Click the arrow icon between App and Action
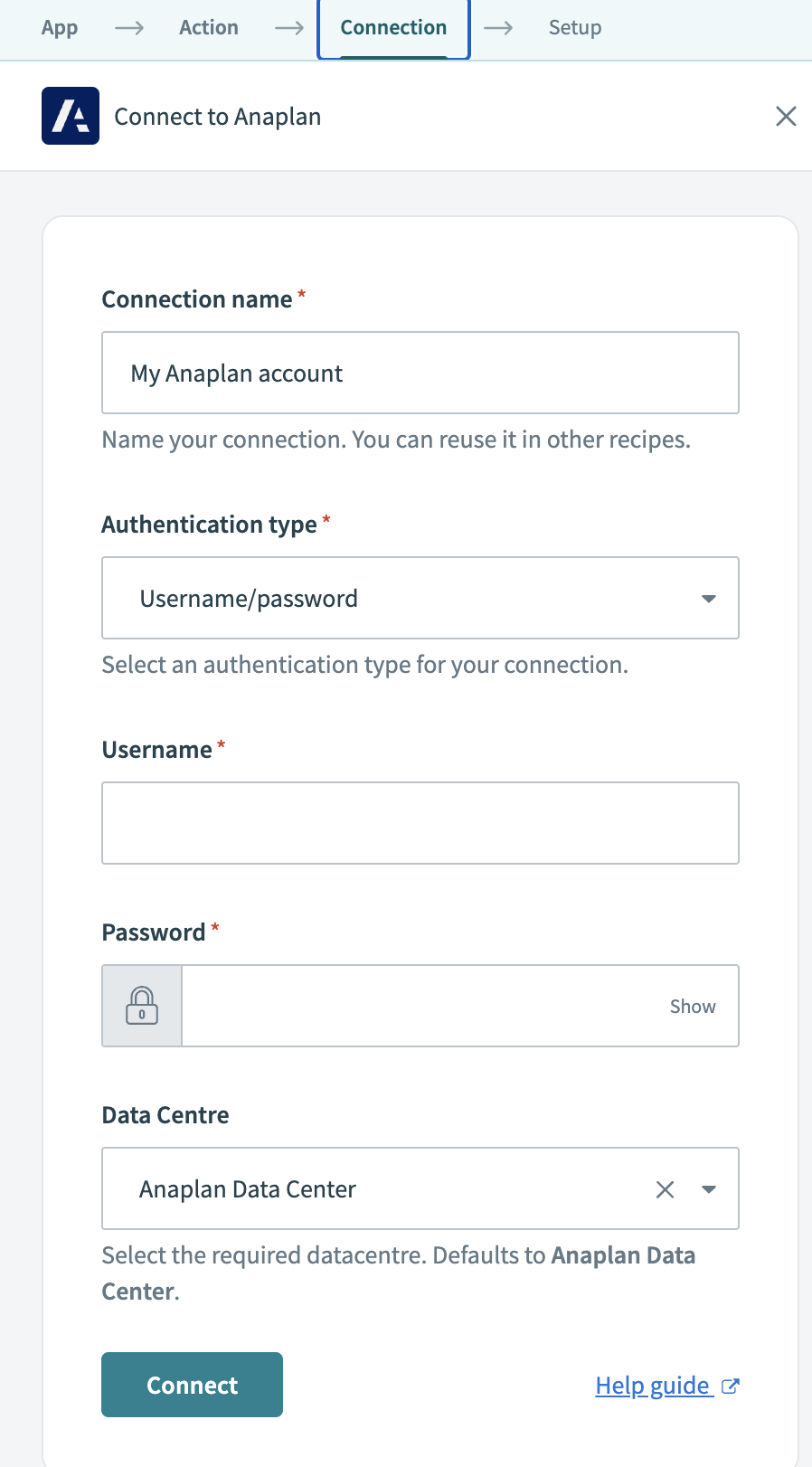Screen dimensions: 812x1467 [128, 28]
